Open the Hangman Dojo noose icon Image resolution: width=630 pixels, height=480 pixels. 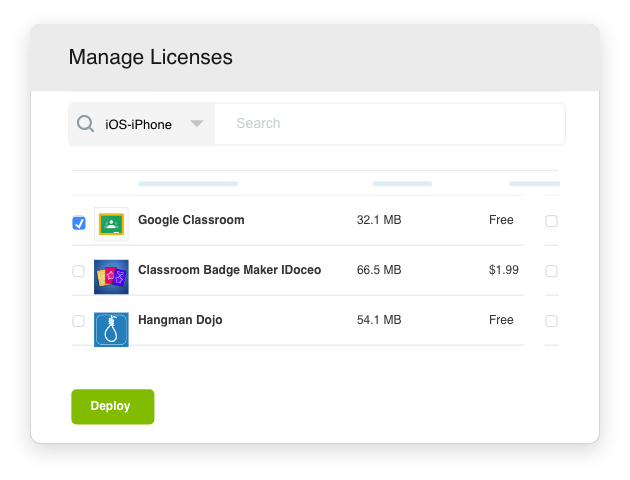point(111,329)
